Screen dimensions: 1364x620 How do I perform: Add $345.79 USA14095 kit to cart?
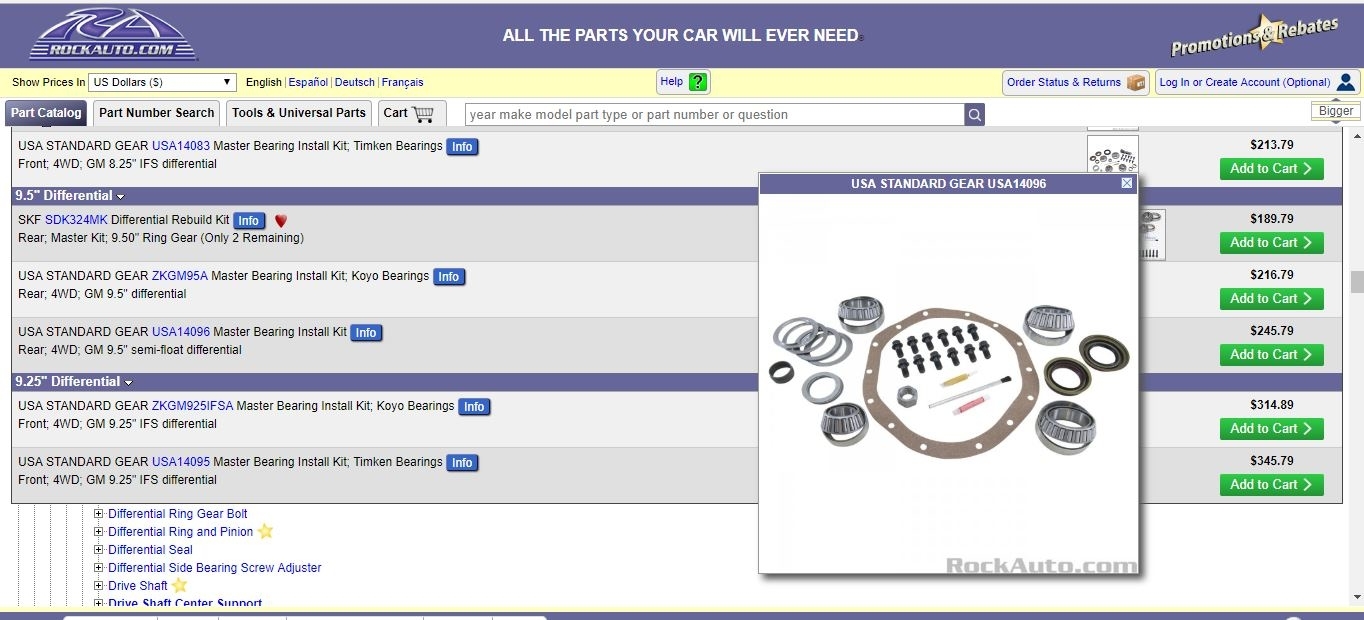point(1272,485)
